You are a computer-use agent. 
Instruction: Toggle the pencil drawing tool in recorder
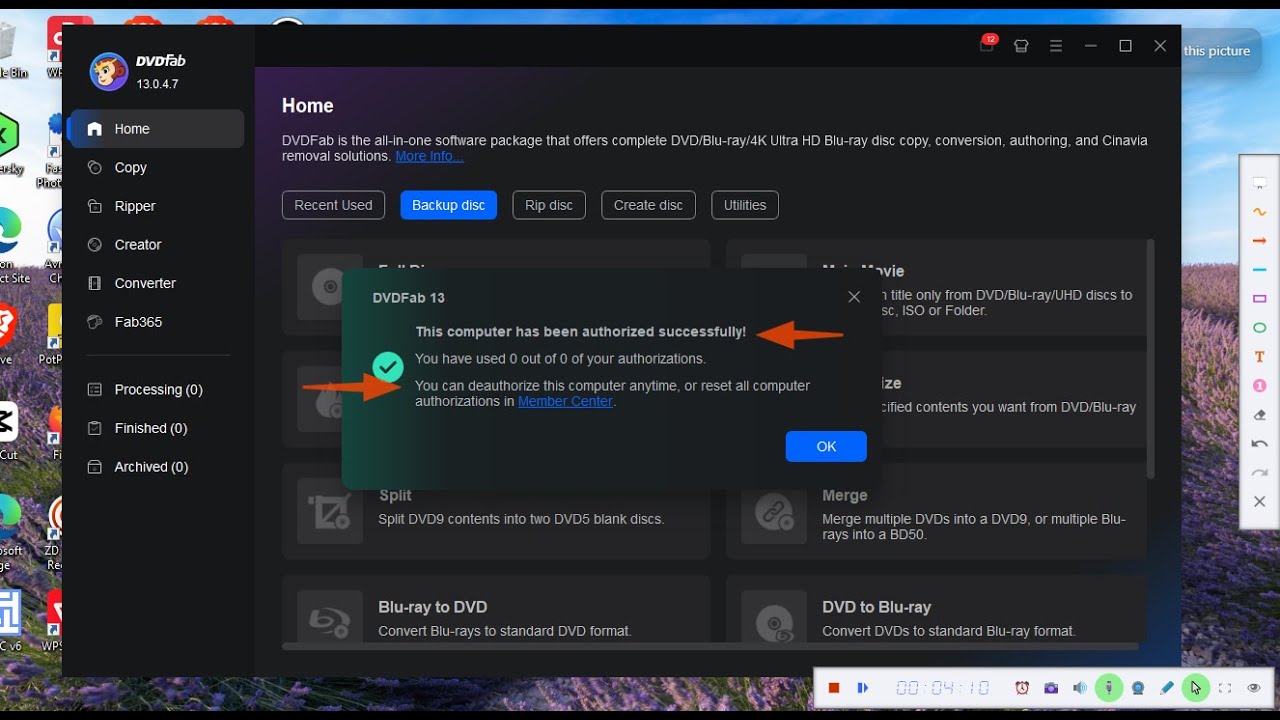click(1167, 688)
